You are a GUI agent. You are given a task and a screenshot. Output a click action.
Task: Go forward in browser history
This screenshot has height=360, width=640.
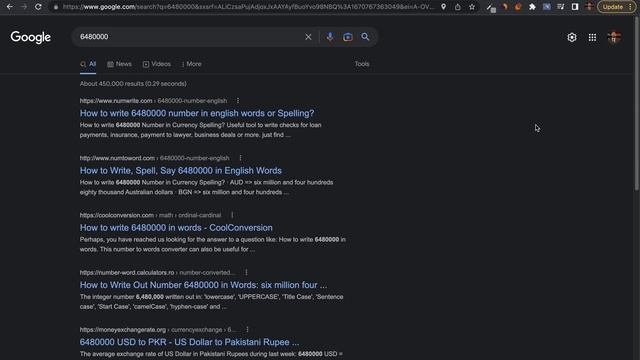(24, 7)
